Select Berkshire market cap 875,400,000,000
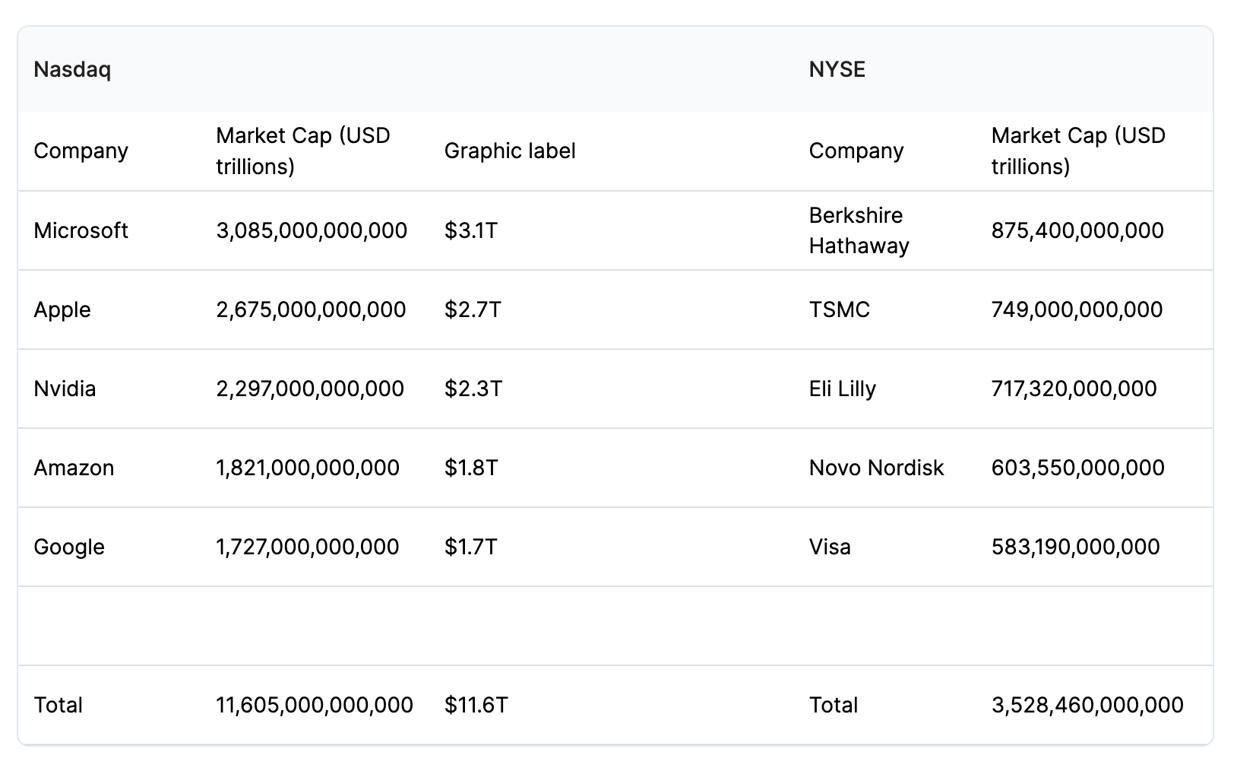This screenshot has width=1237, height=768. click(x=1078, y=231)
